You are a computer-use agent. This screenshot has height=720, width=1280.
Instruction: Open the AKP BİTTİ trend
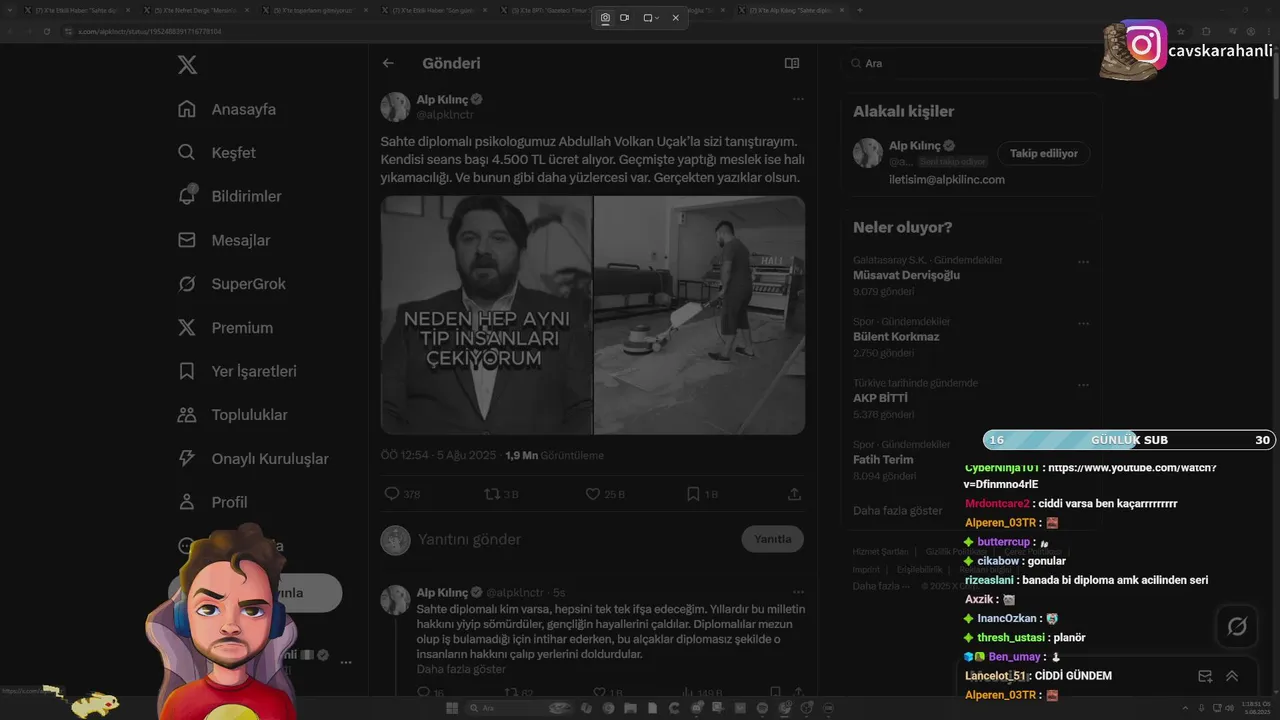pyautogui.click(x=880, y=398)
